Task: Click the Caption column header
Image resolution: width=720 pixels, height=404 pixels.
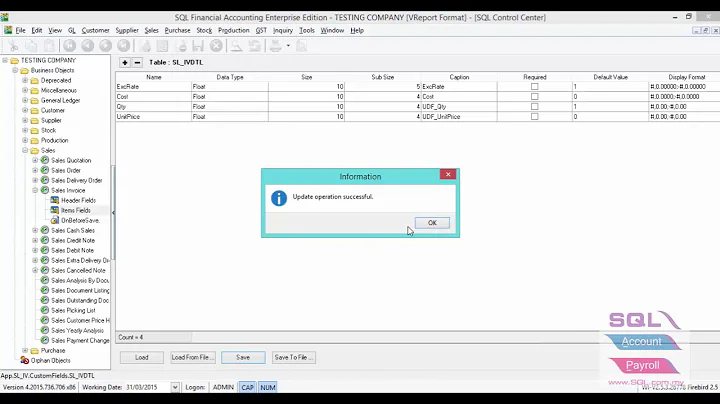Action: [x=459, y=77]
